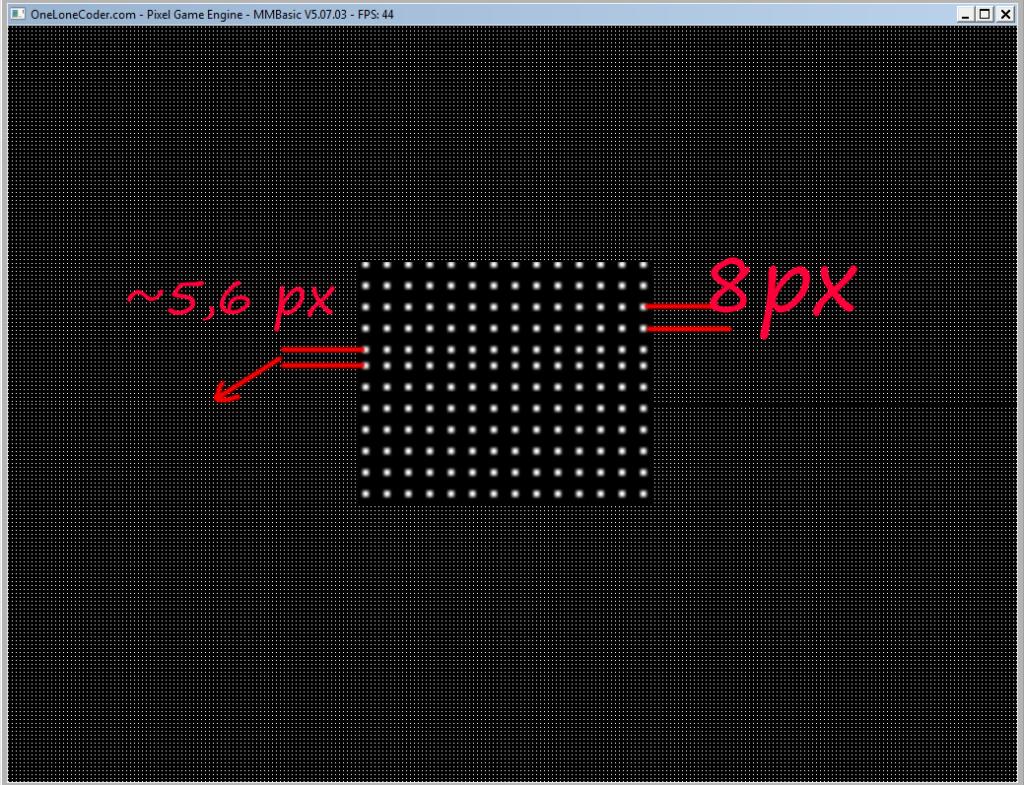
Task: Click the "px" text after the red 8
Action: 810,295
